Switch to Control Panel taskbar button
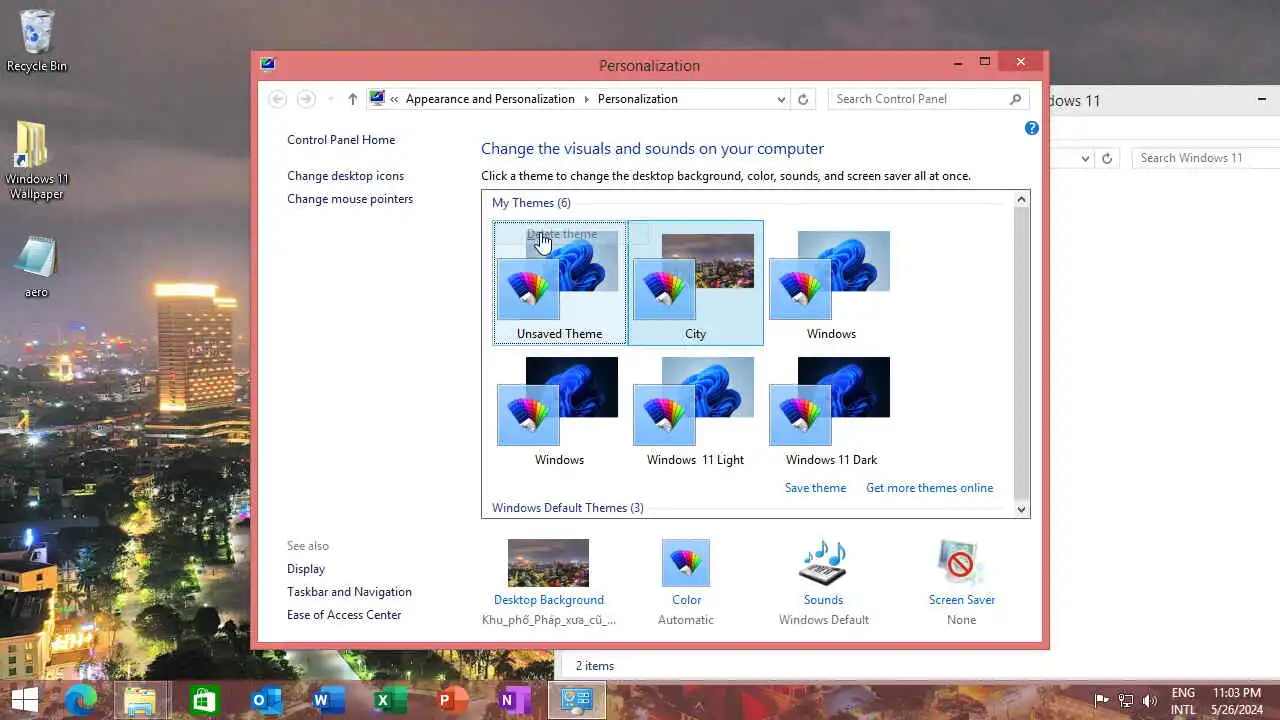This screenshot has height=720, width=1280. (577, 700)
